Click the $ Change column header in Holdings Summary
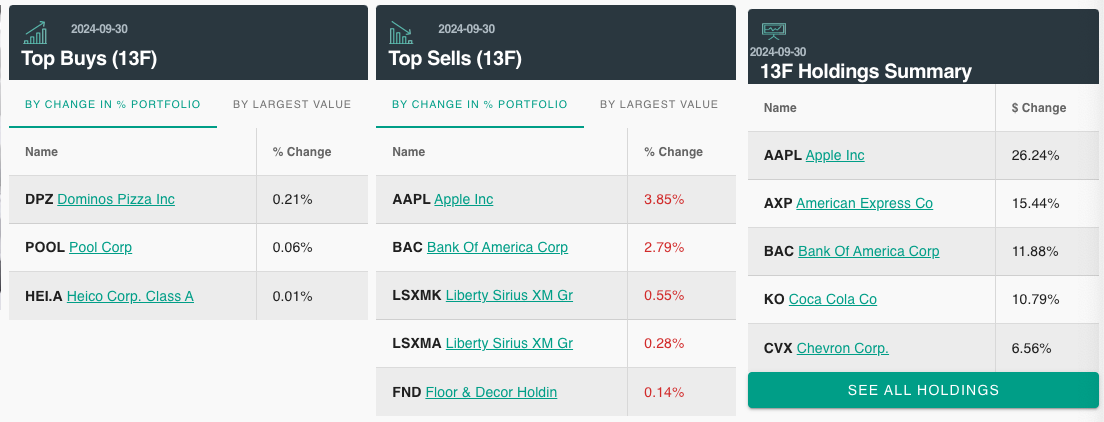The width and height of the screenshot is (1104, 422). pyautogui.click(x=1039, y=108)
